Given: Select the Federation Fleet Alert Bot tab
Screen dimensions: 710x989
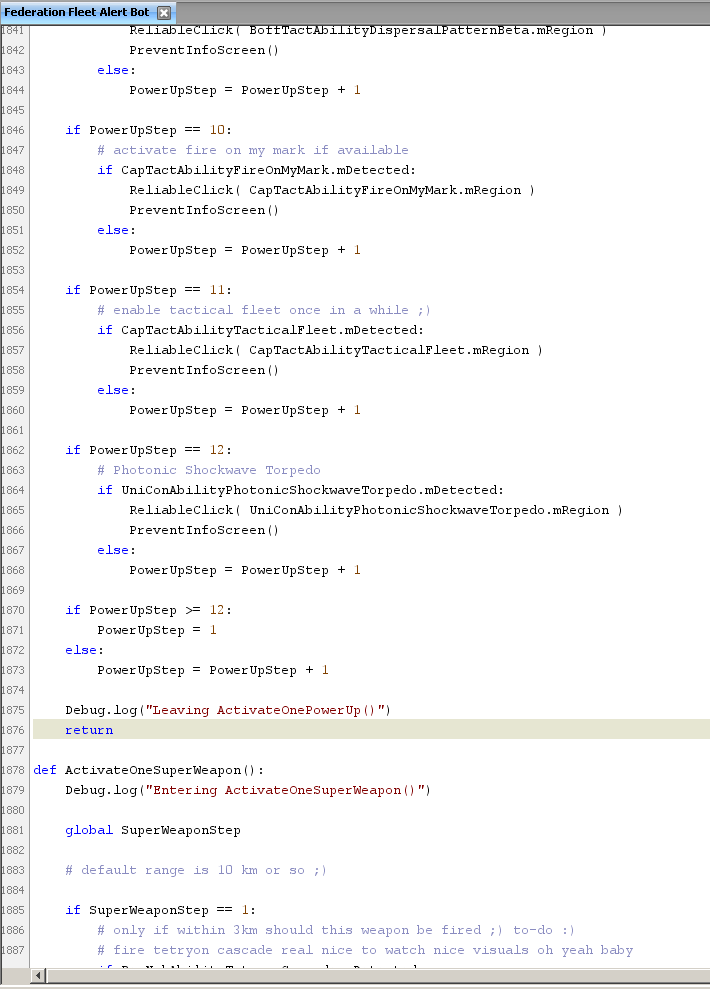Looking at the screenshot, I should [78, 12].
